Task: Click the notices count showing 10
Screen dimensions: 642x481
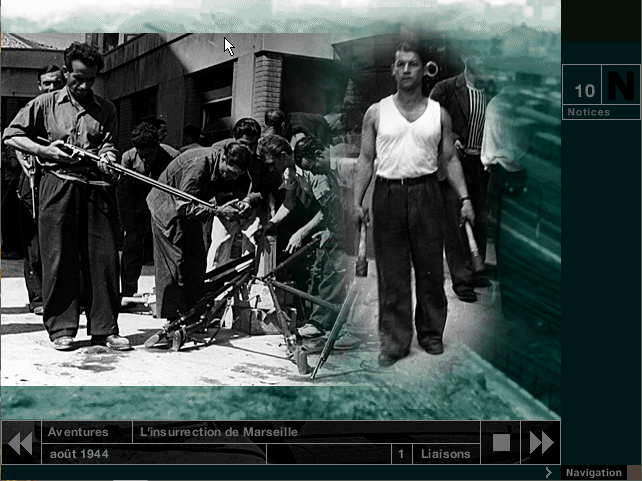Action: [584, 91]
